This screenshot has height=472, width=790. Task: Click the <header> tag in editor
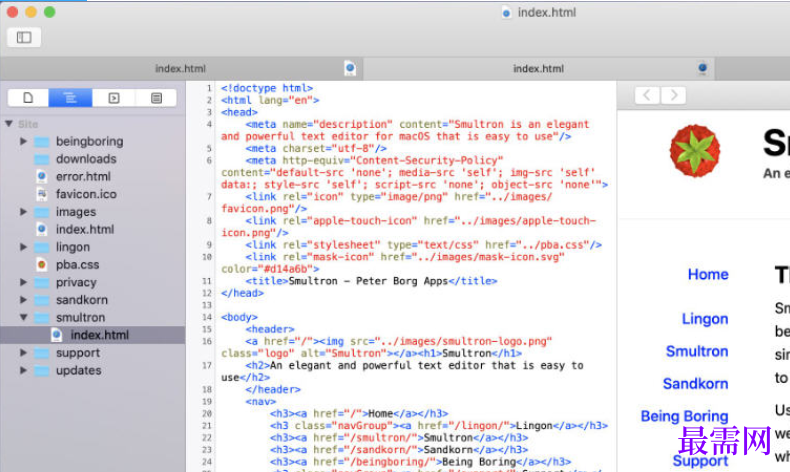[270, 329]
